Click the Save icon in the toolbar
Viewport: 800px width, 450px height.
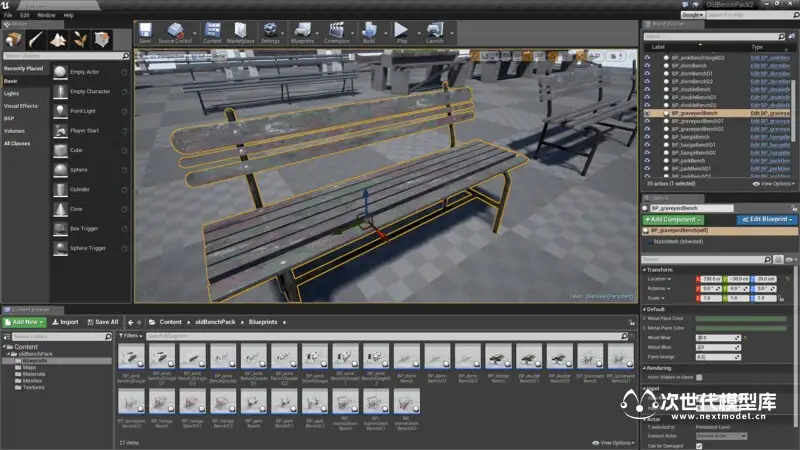145,32
